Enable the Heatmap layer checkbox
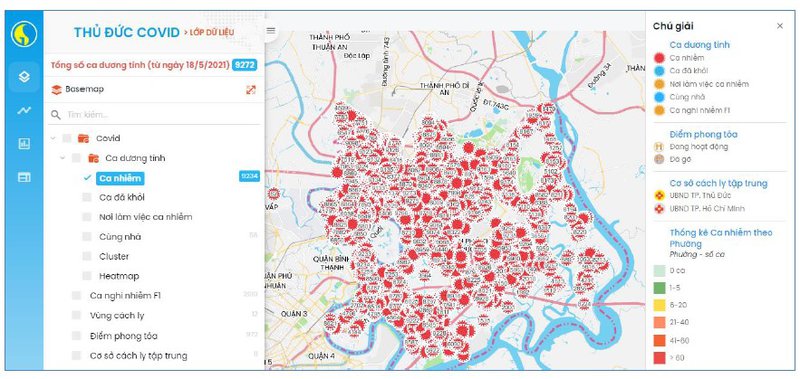The height and width of the screenshot is (379, 800). click(x=87, y=276)
